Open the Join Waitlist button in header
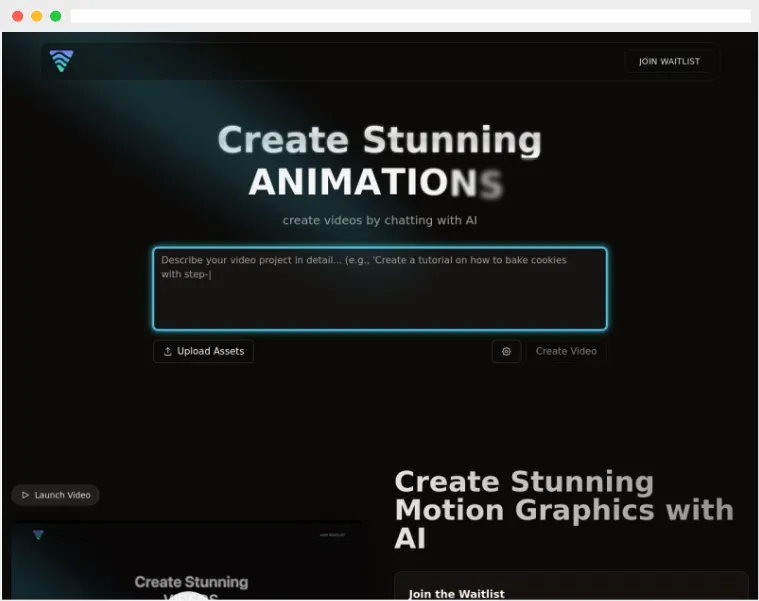Screen dimensions: 759x601 [669, 61]
